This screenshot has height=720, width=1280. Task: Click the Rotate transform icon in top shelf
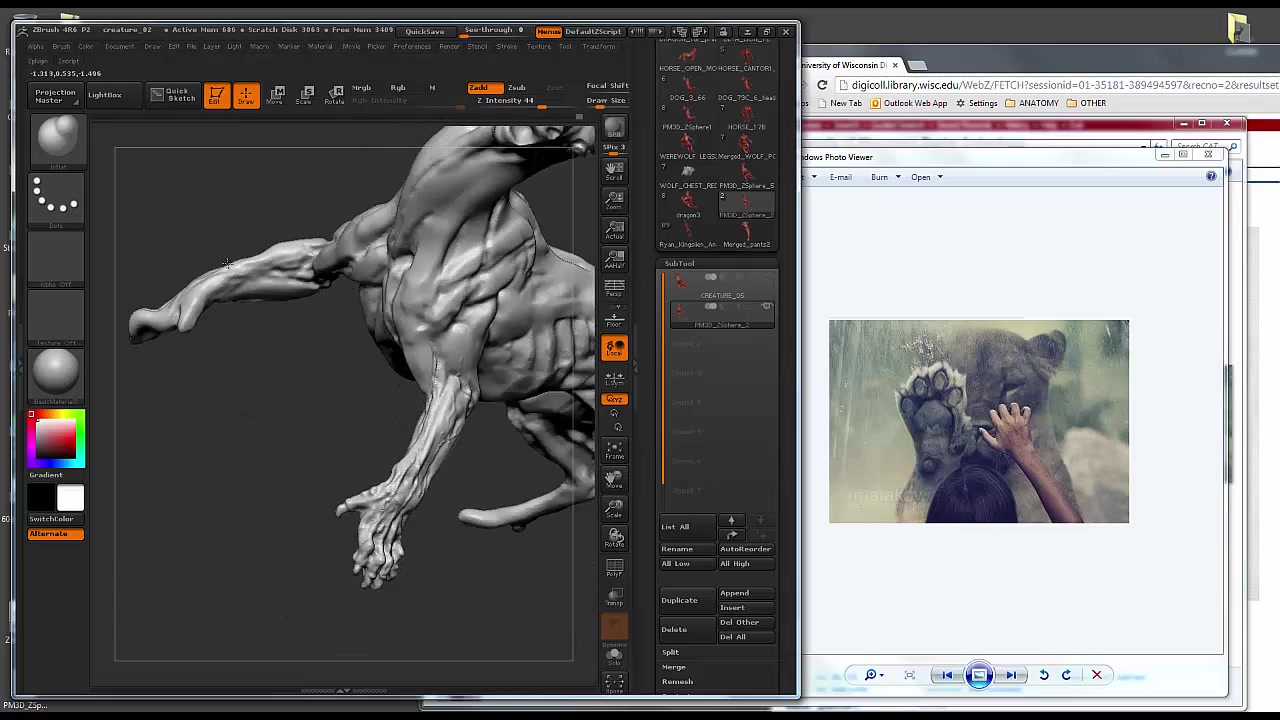tap(336, 95)
